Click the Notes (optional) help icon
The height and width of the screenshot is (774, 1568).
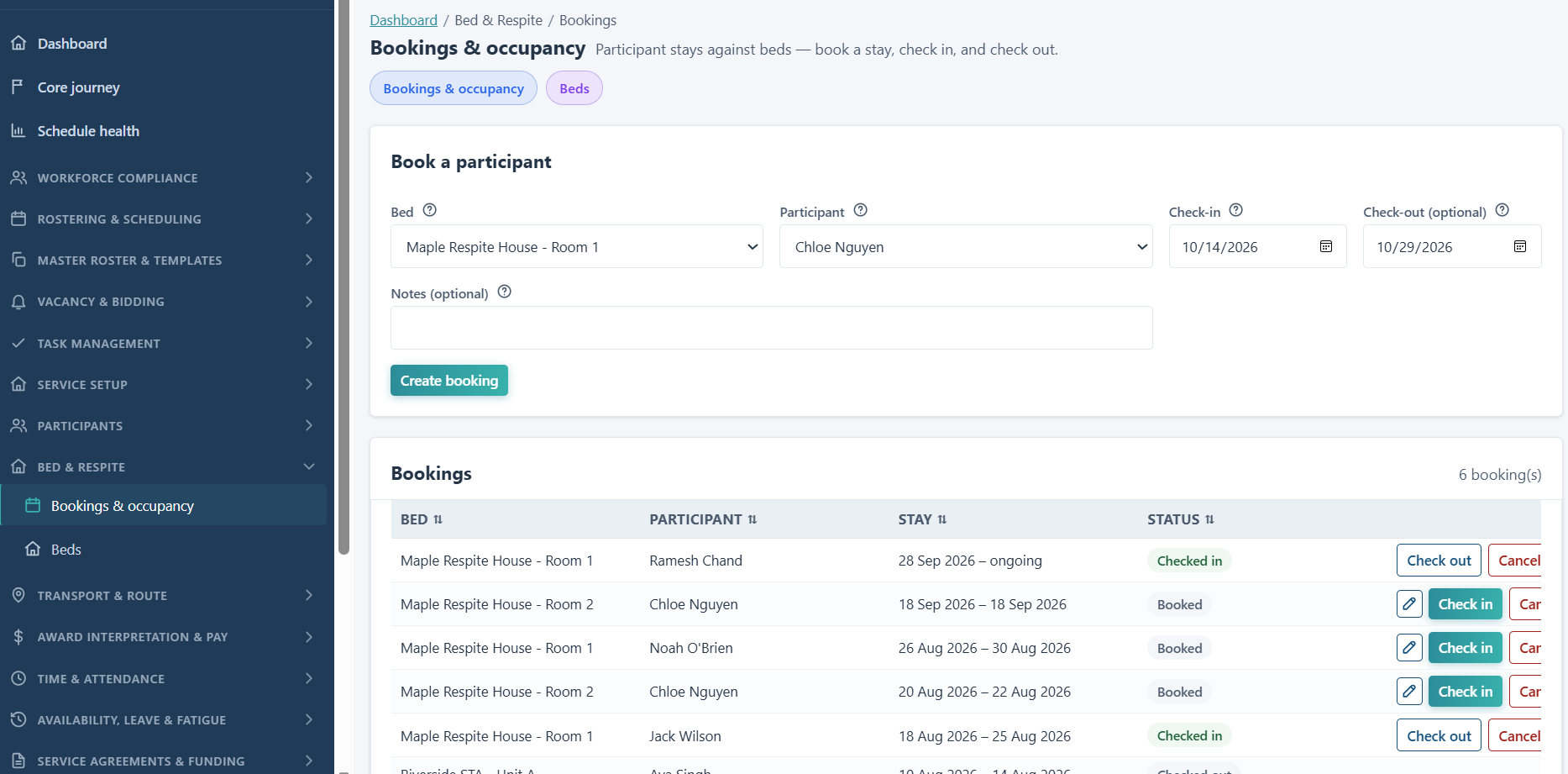click(x=505, y=292)
